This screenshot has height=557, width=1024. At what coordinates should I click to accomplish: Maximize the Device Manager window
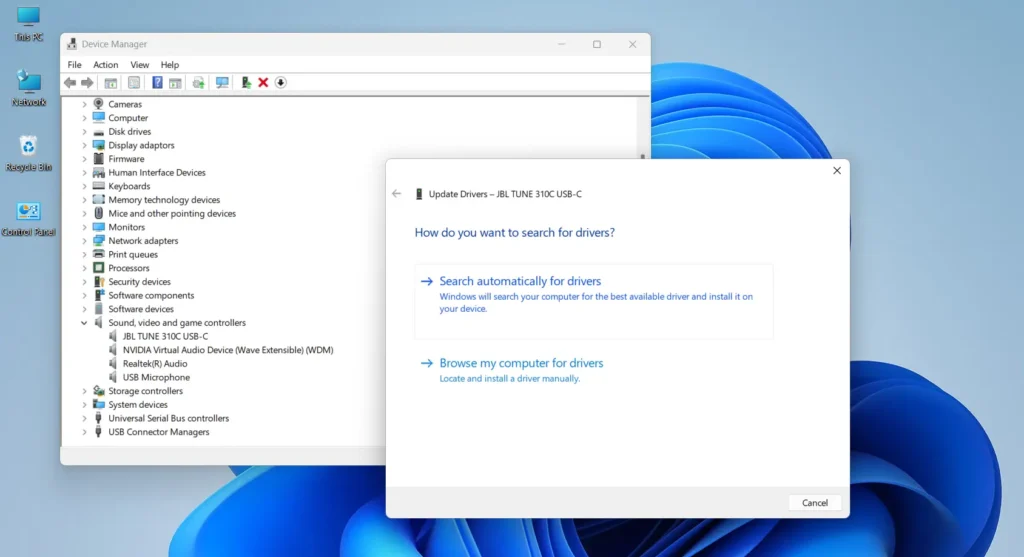pos(597,44)
